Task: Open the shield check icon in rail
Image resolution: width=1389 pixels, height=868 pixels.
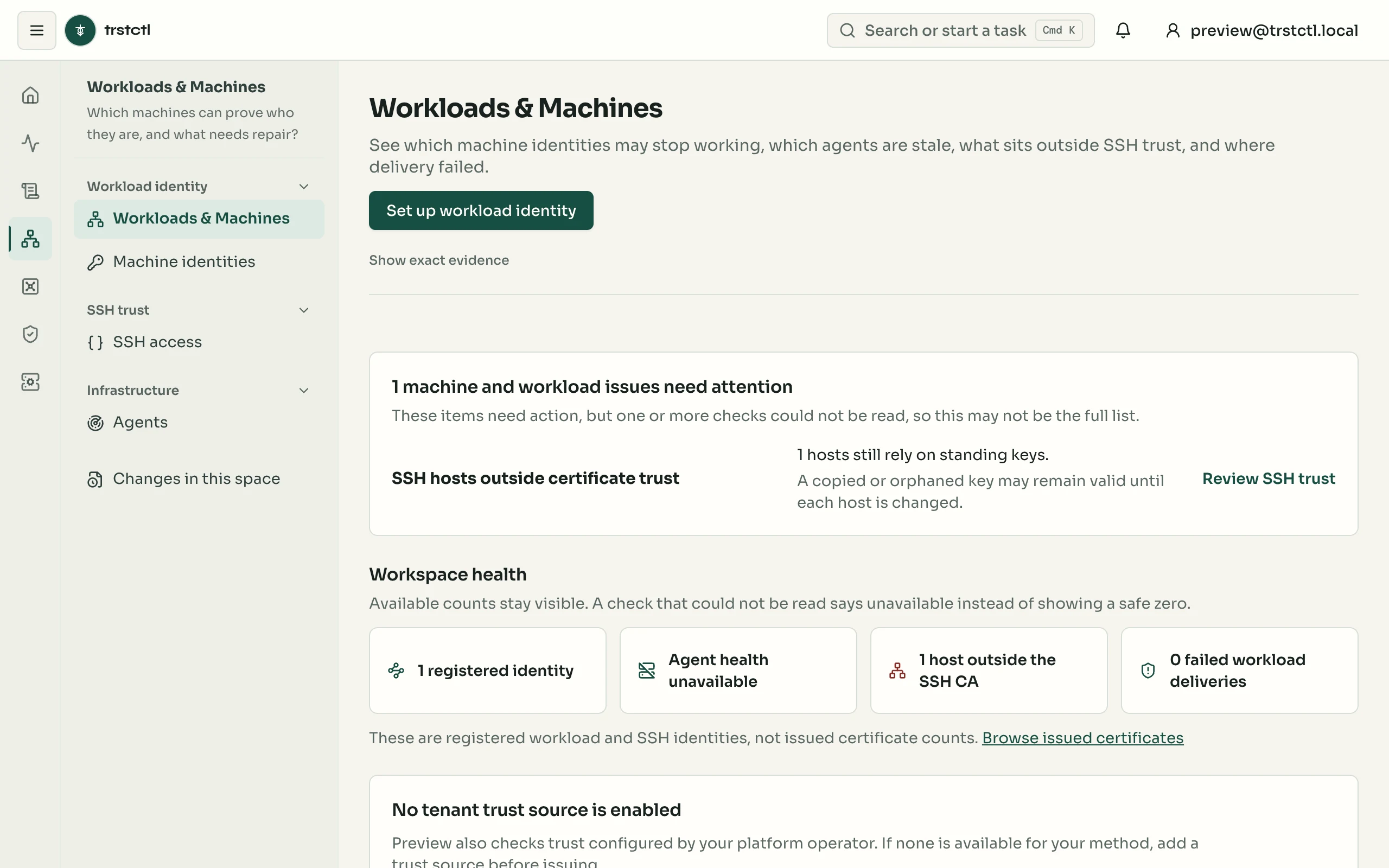Action: [30, 334]
